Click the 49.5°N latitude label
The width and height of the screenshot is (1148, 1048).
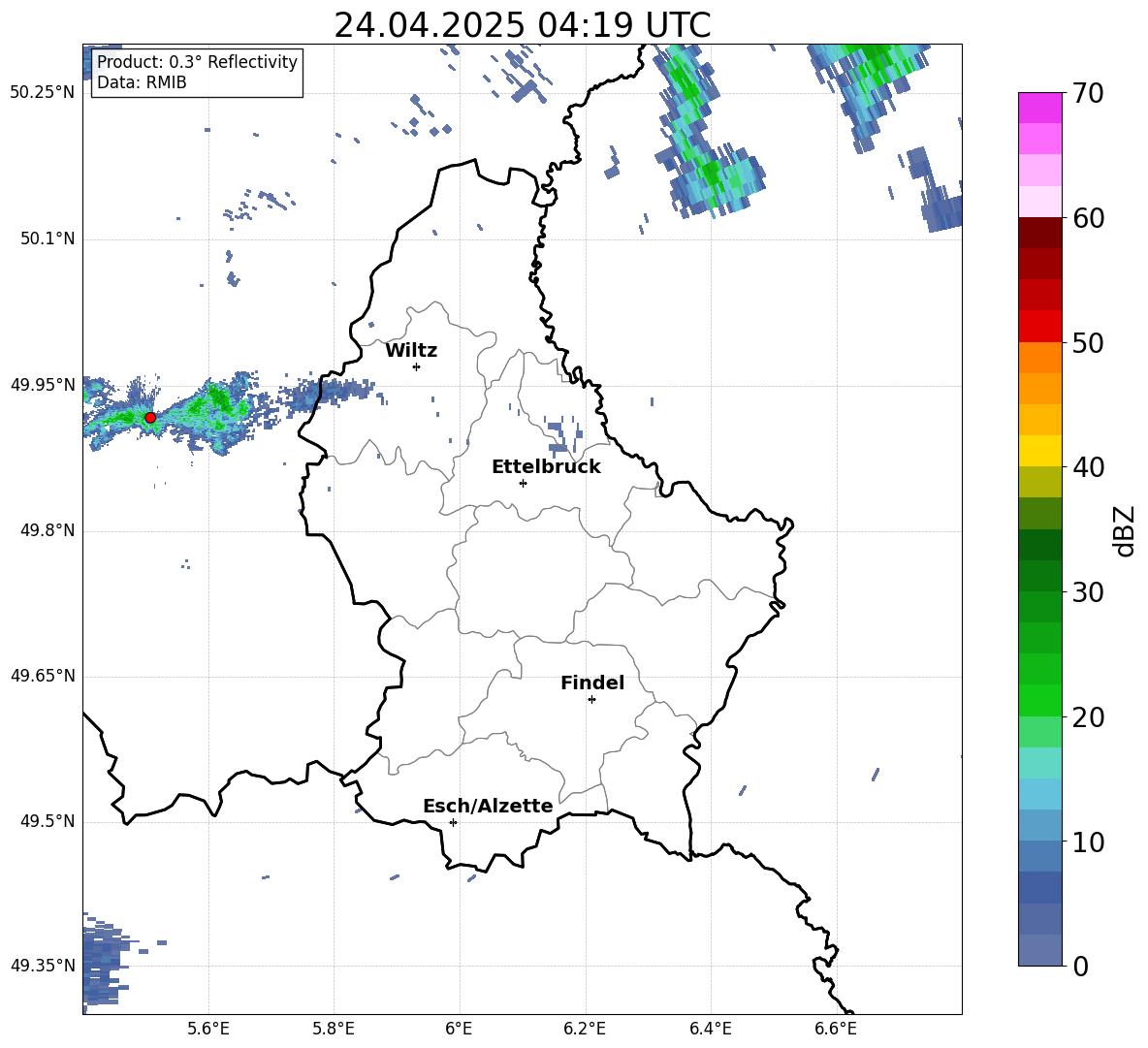(x=48, y=821)
